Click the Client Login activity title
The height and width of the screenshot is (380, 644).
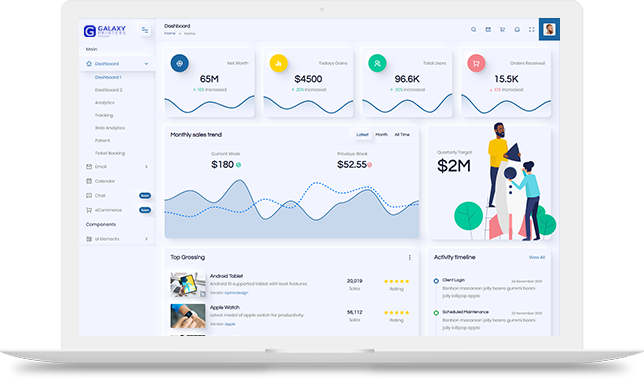[x=453, y=280]
